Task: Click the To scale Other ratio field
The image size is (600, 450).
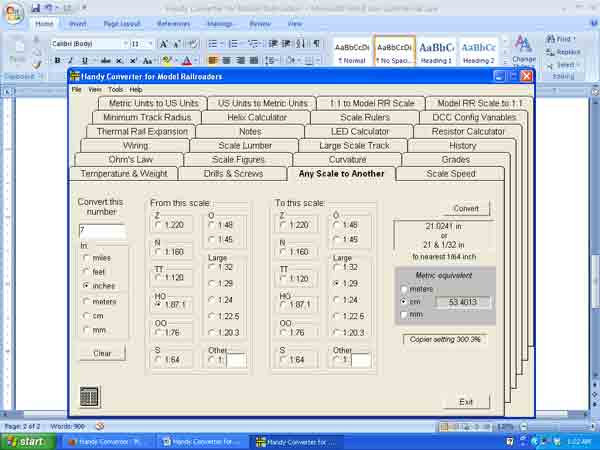Action: (x=361, y=360)
